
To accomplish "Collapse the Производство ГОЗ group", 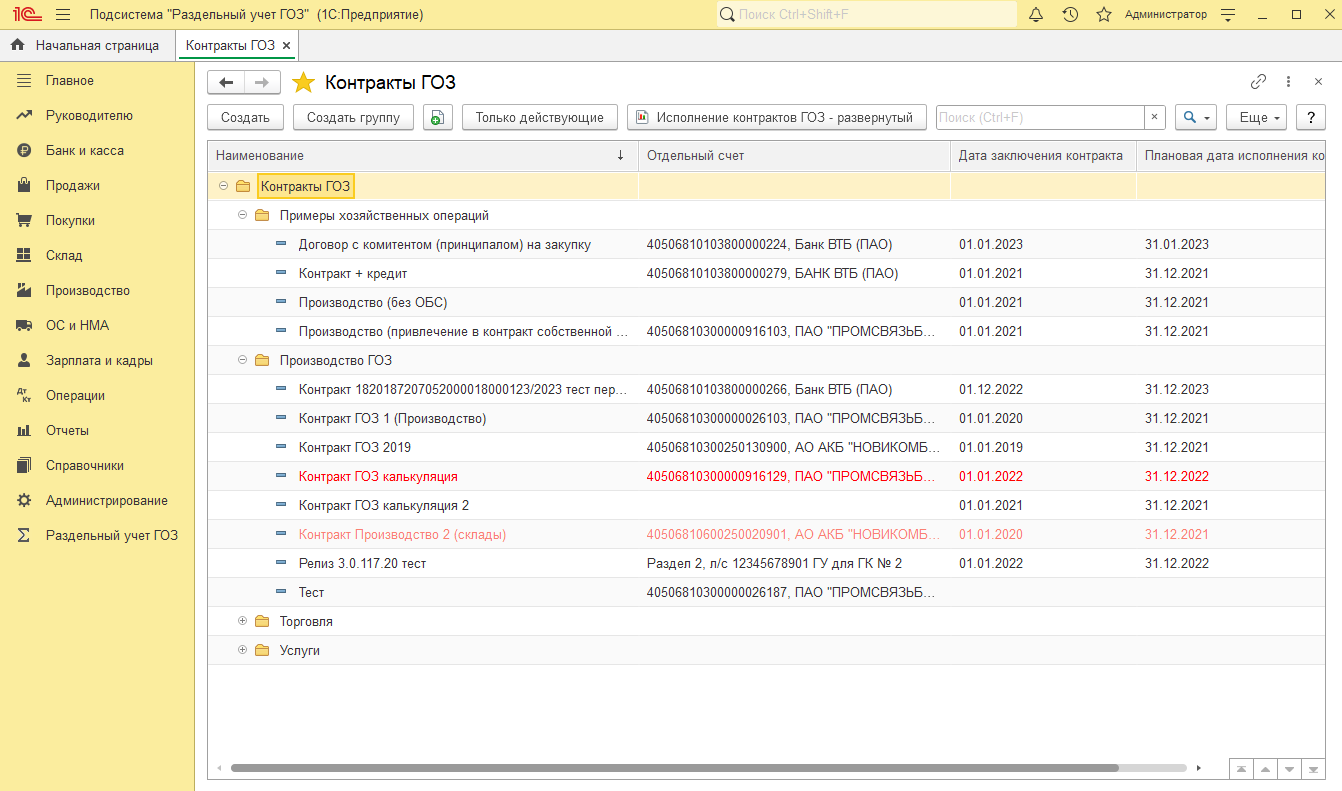I will pos(242,360).
